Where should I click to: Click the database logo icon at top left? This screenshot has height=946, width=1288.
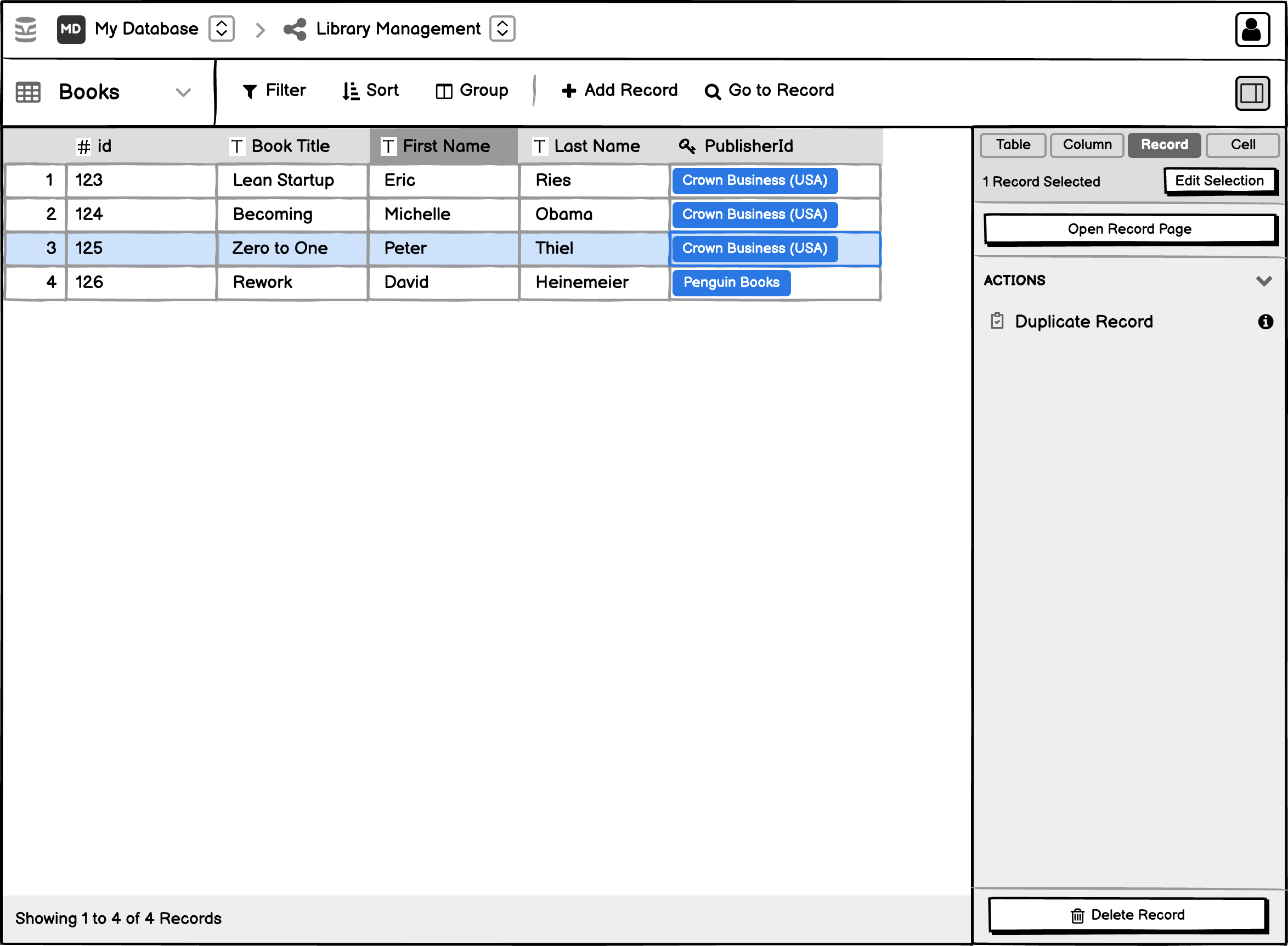pyautogui.click(x=26, y=29)
